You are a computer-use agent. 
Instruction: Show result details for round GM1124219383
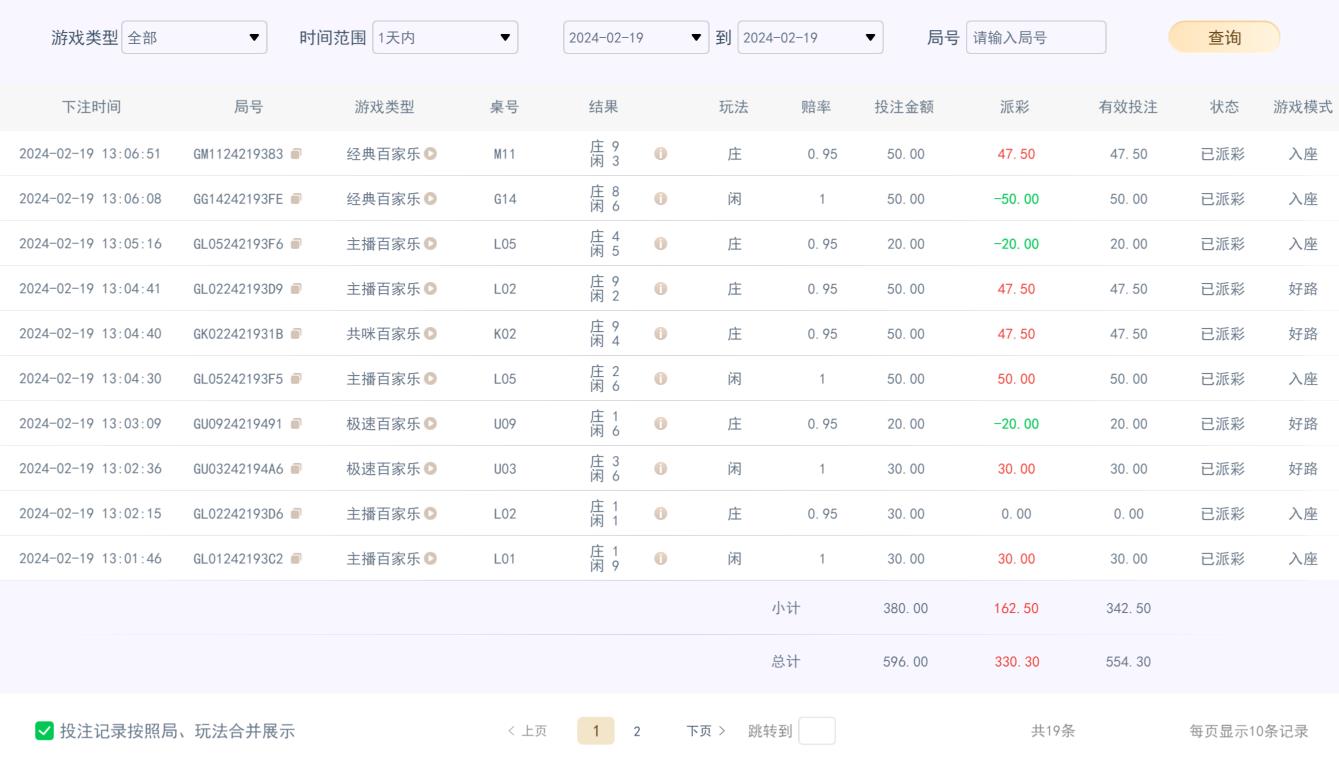click(x=660, y=154)
